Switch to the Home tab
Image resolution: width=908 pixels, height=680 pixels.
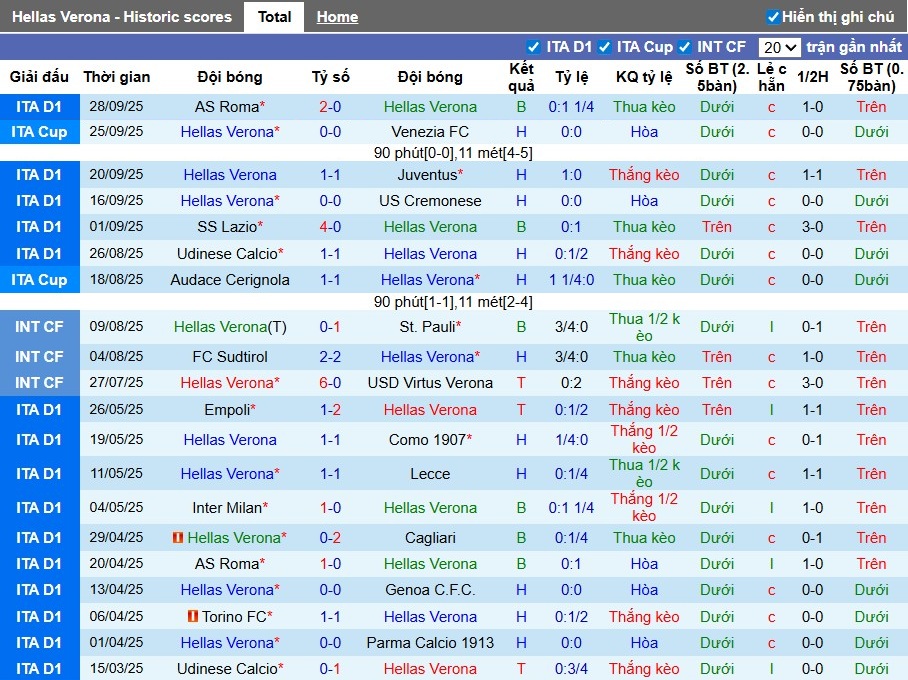click(x=337, y=17)
